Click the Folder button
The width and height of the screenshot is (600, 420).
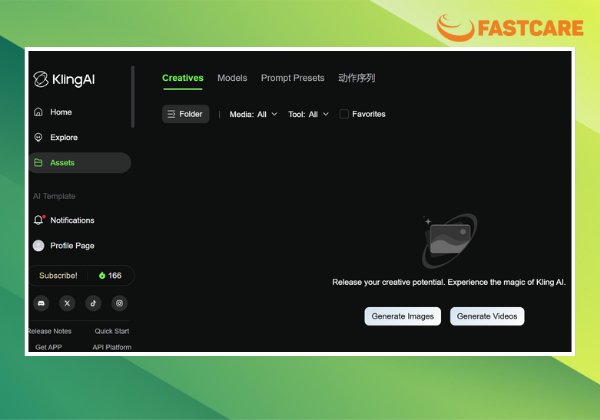click(186, 114)
